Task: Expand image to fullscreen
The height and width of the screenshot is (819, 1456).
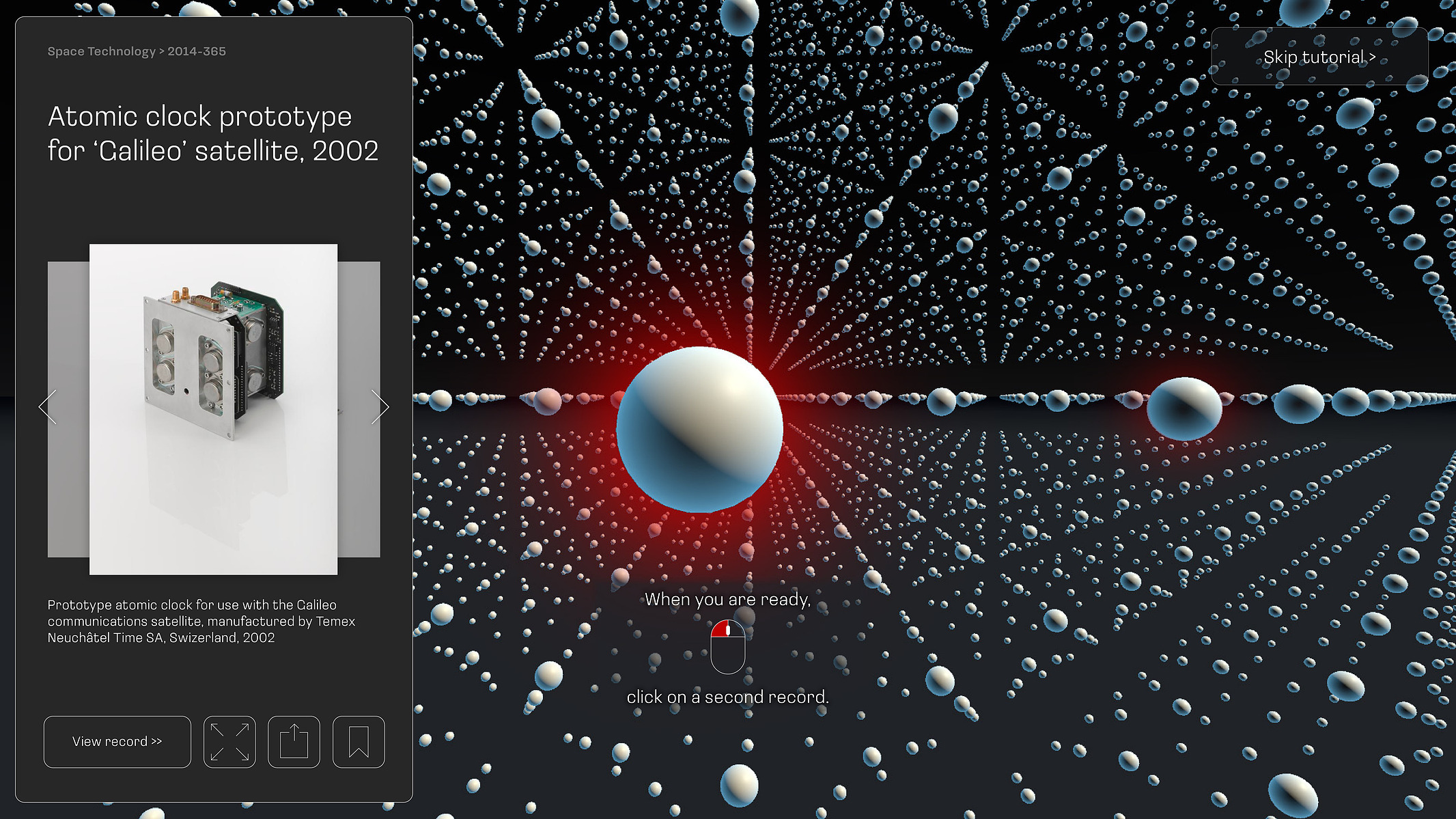Action: pyautogui.click(x=229, y=742)
